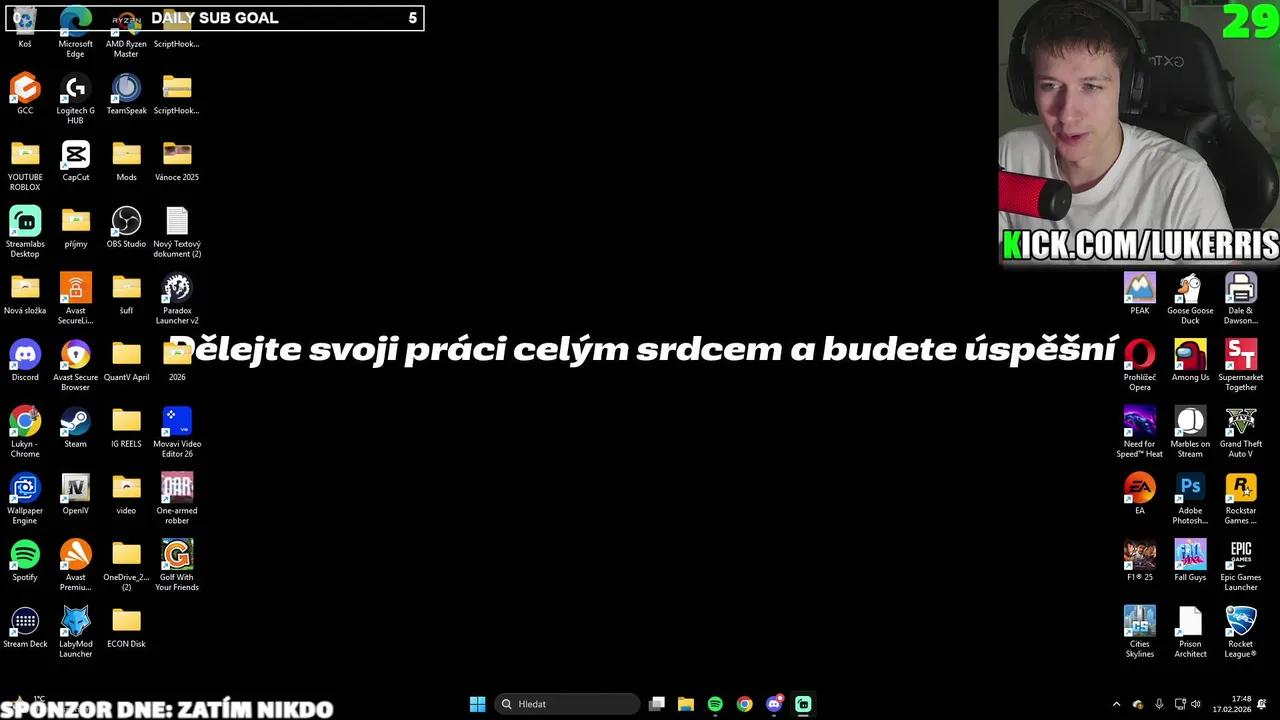
Task: Launch LabyMod Launcher shortcut
Action: tap(75, 621)
